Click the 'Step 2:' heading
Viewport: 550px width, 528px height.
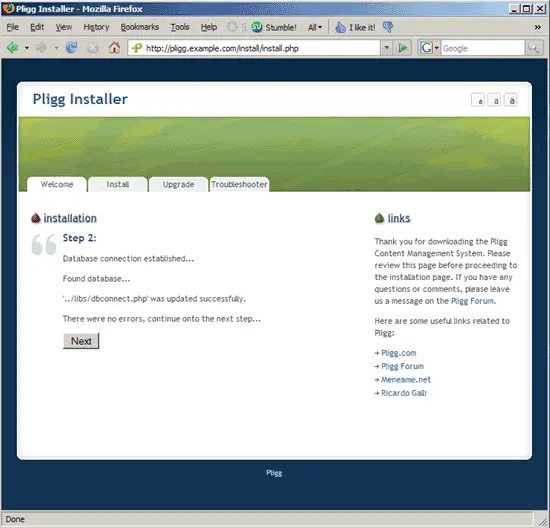click(80, 238)
